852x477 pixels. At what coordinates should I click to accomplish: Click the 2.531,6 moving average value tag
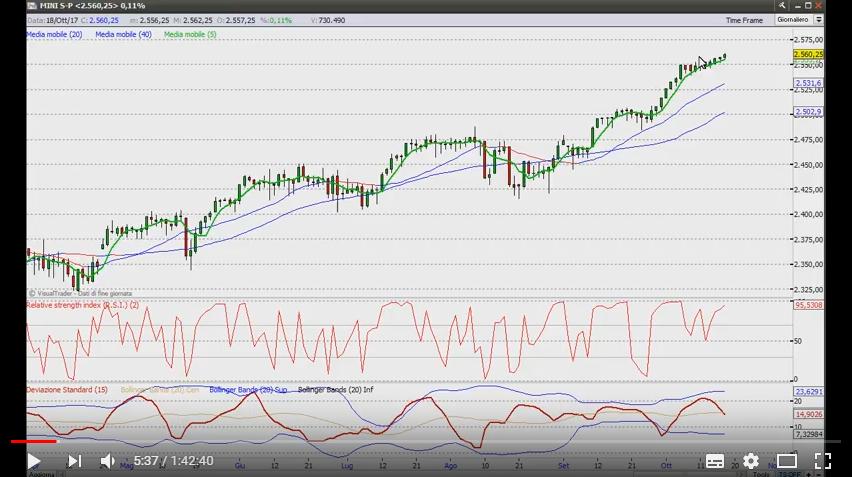coord(808,83)
